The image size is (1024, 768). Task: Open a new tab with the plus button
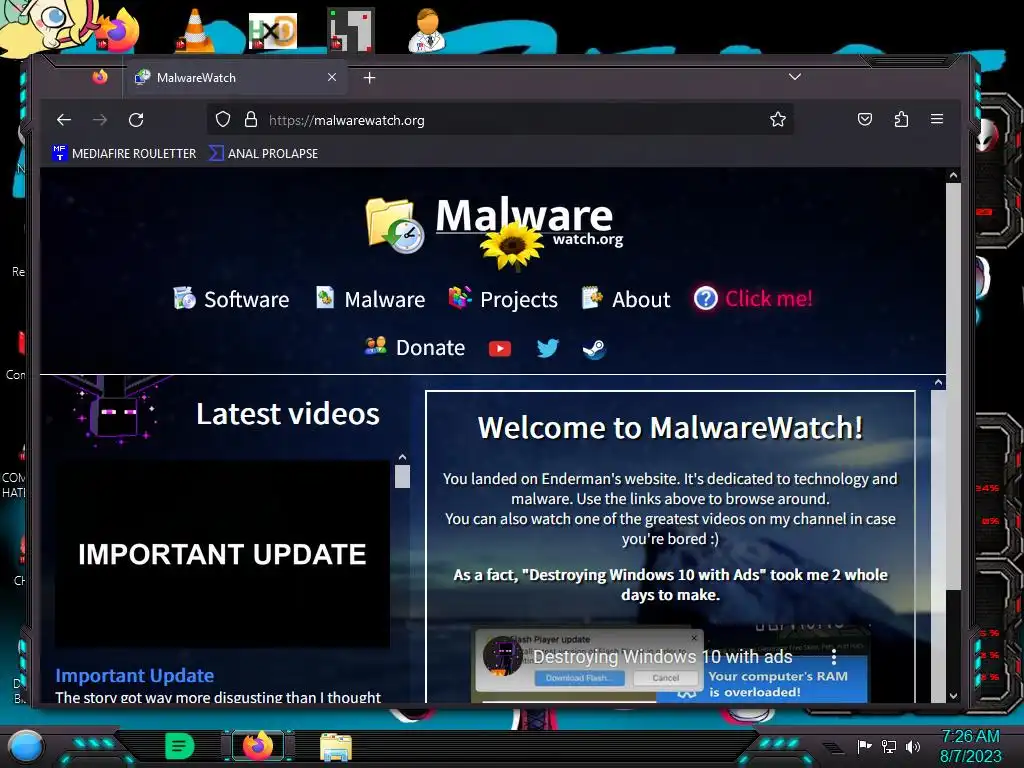point(369,78)
